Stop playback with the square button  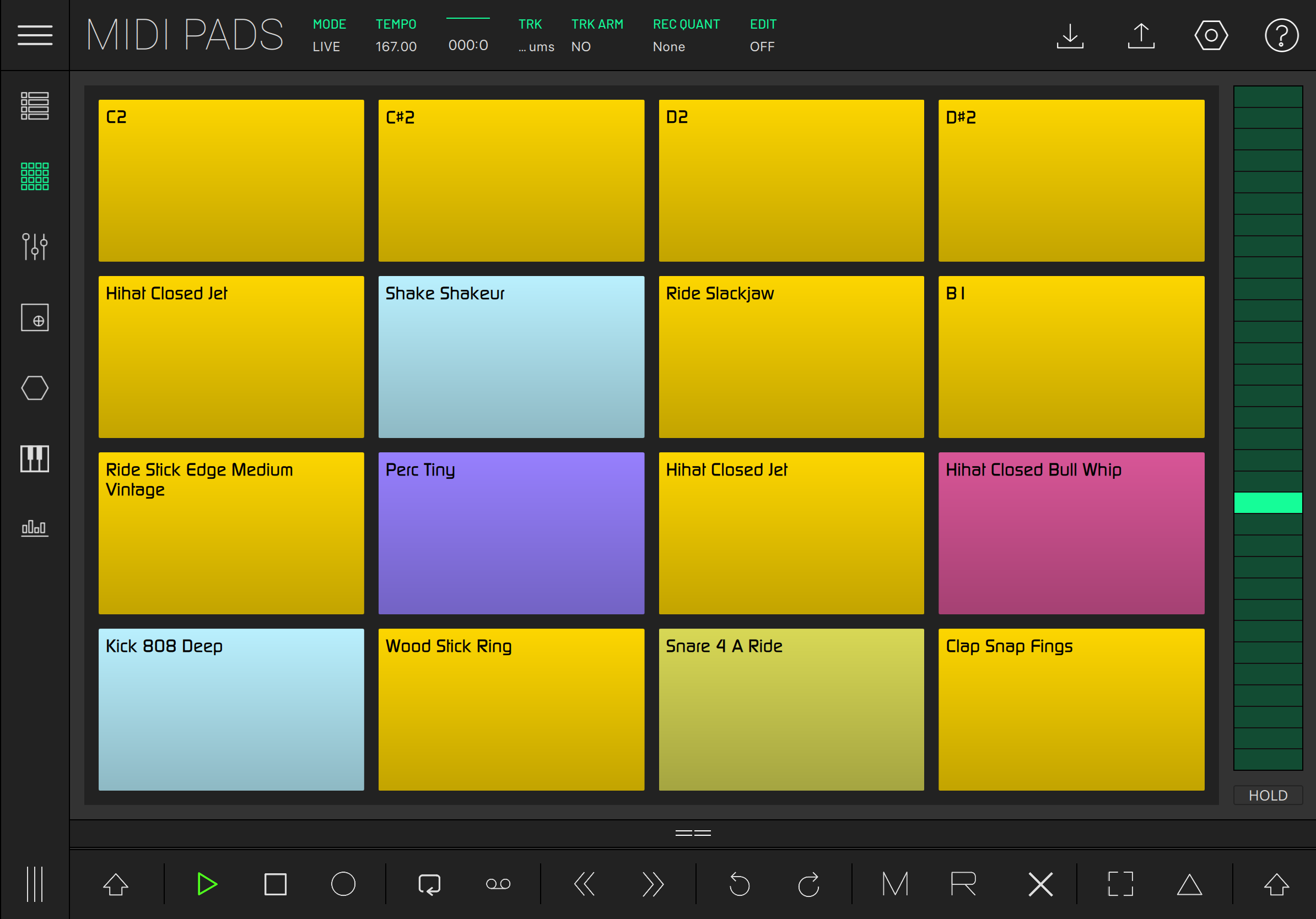point(275,884)
